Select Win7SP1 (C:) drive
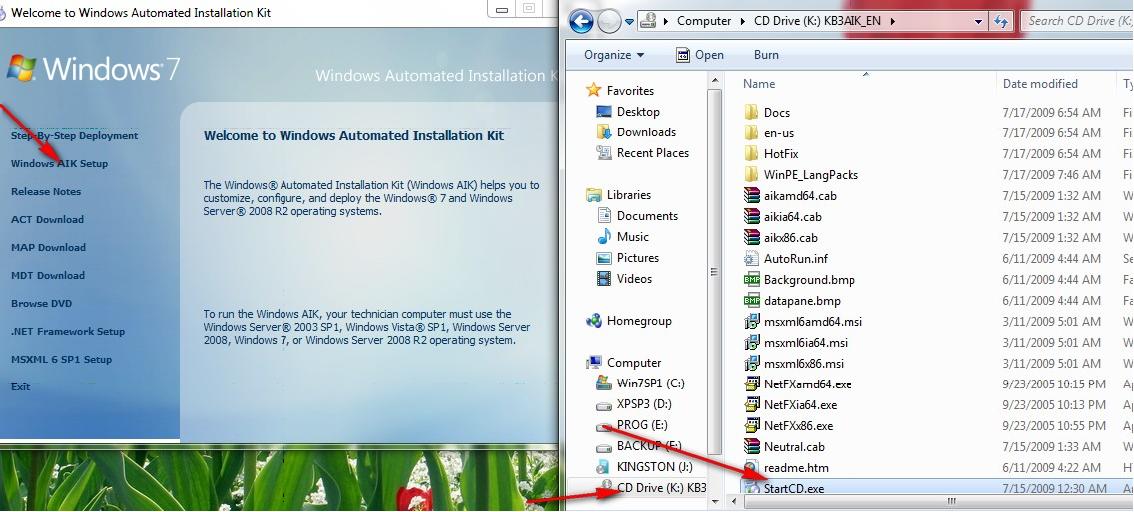The height and width of the screenshot is (512, 1134). click(x=640, y=383)
